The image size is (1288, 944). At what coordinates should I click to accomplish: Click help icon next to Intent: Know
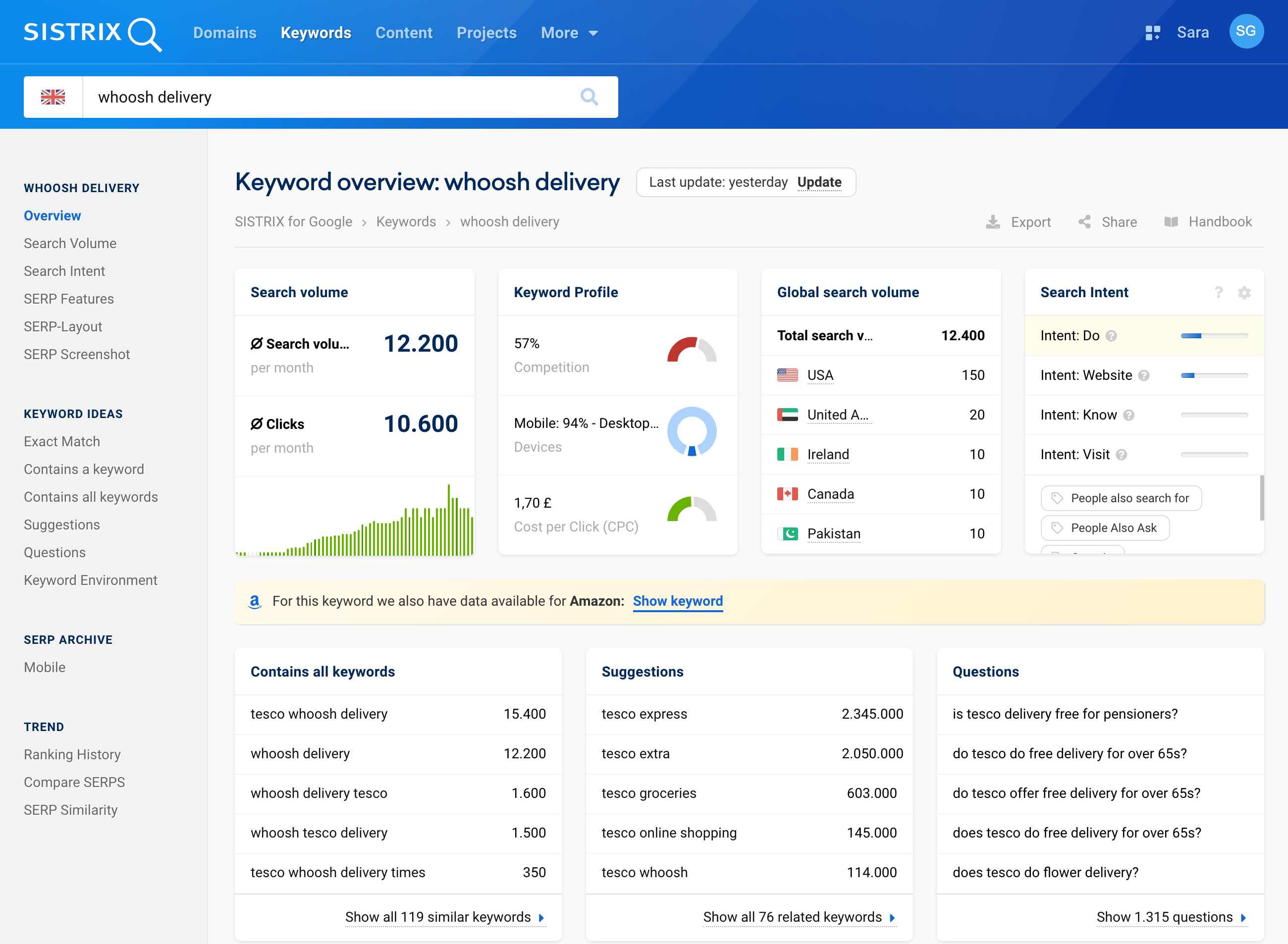pyautogui.click(x=1128, y=415)
